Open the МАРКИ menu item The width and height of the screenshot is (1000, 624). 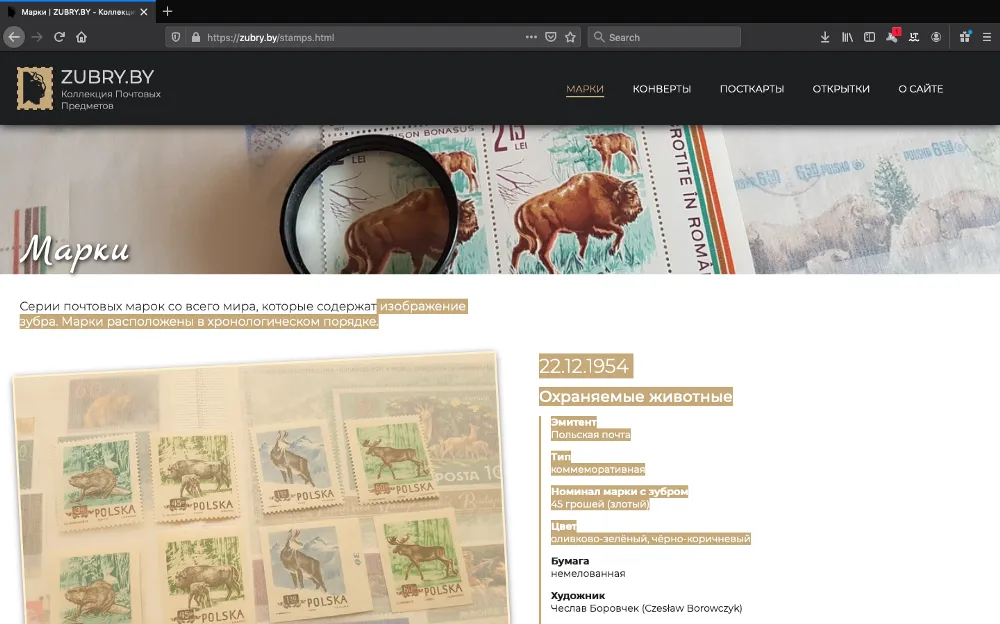tap(585, 89)
